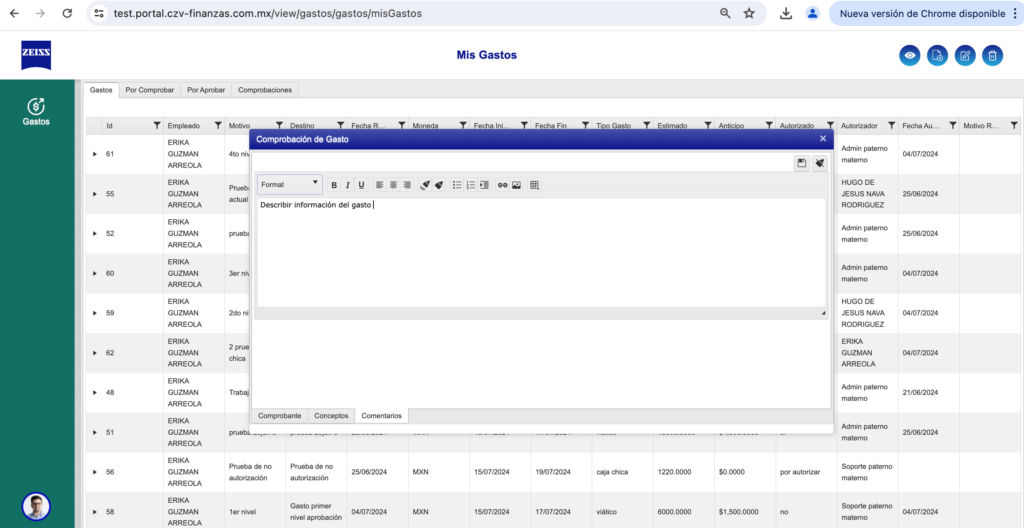Expand expense row 56

point(95,472)
